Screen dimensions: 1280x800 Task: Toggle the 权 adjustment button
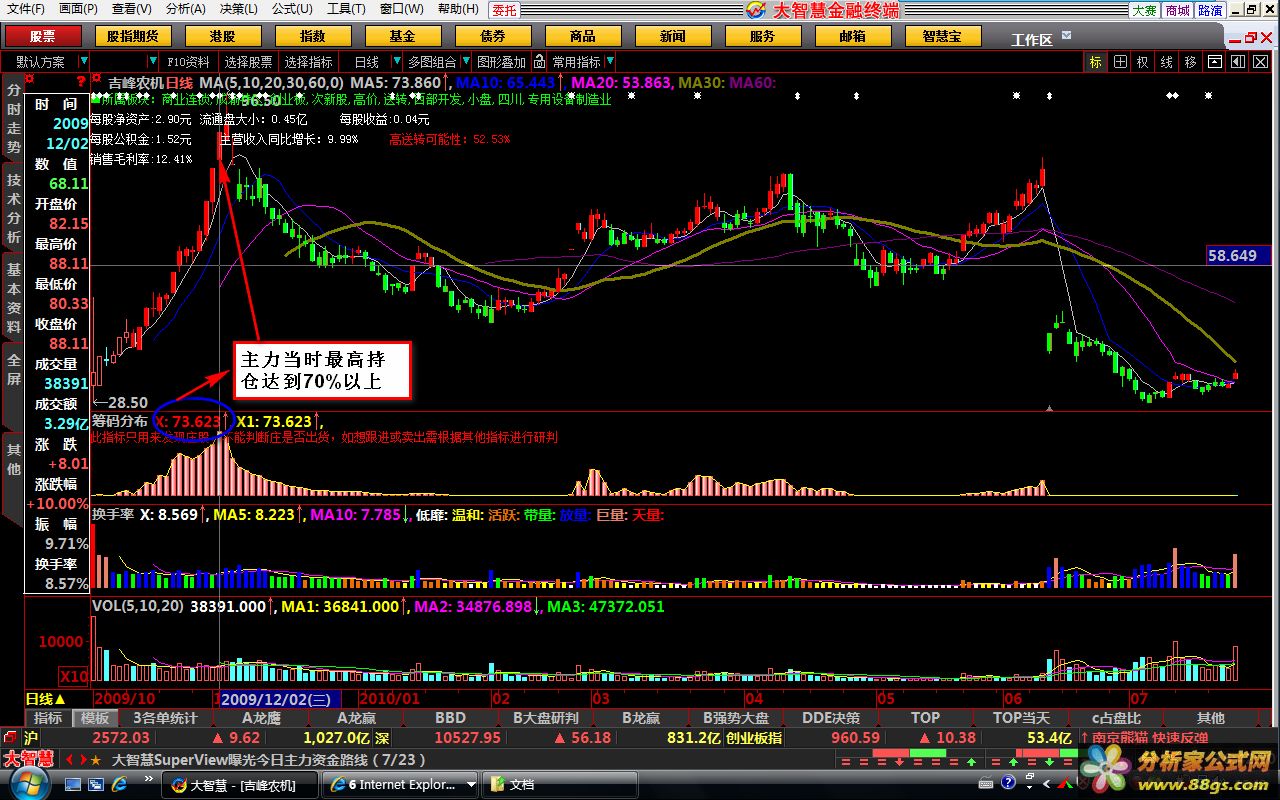[1143, 62]
